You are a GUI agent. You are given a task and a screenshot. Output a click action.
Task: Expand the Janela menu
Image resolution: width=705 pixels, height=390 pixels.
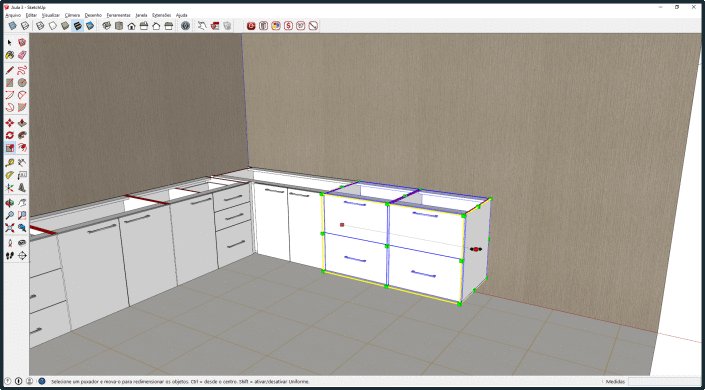141,15
